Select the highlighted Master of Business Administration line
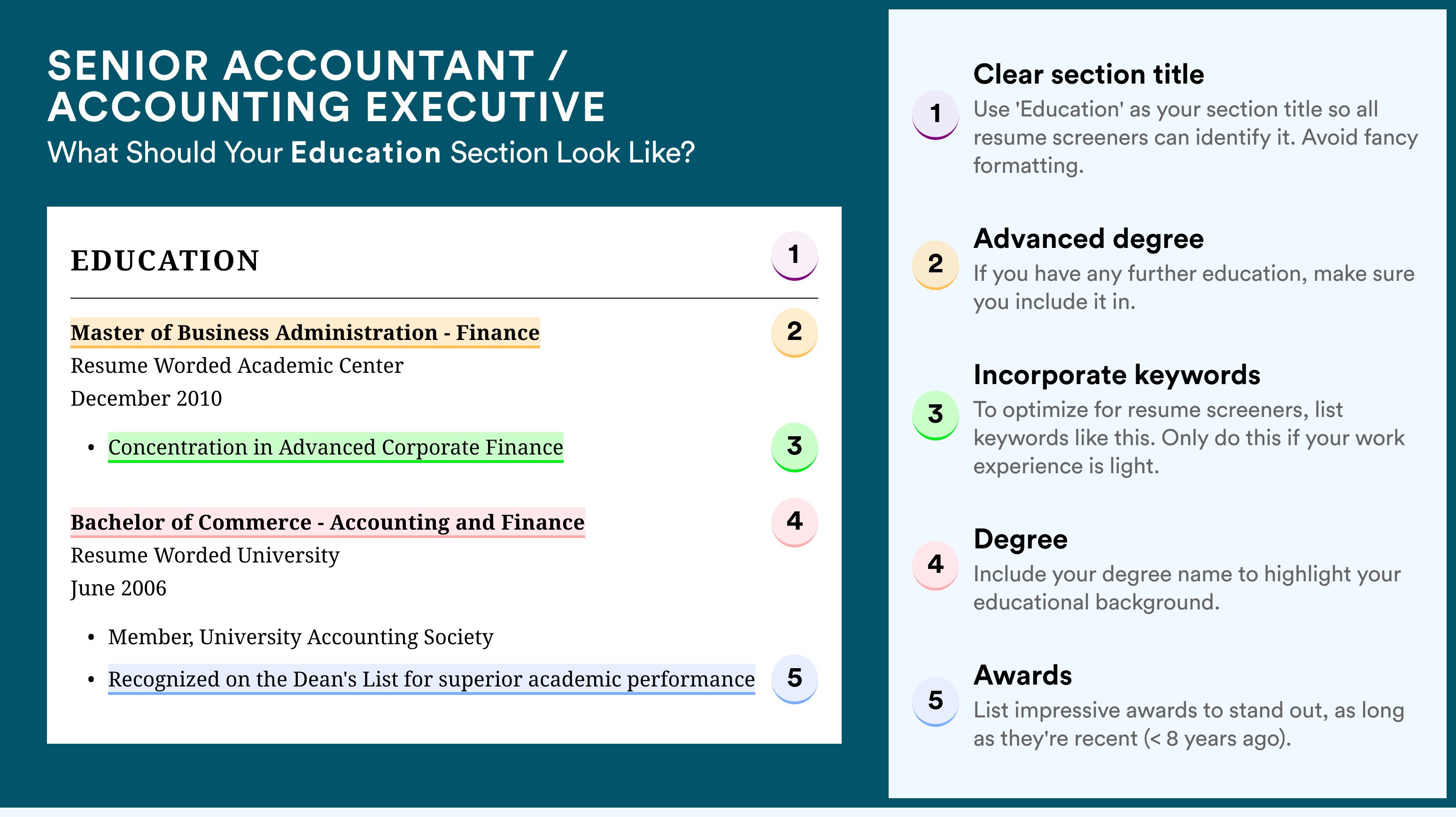Screen dimensions: 1456x817 pyautogui.click(x=305, y=333)
